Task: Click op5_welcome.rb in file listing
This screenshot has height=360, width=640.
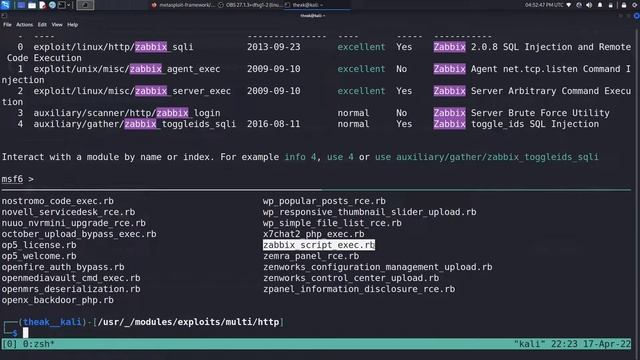Action: (39, 256)
